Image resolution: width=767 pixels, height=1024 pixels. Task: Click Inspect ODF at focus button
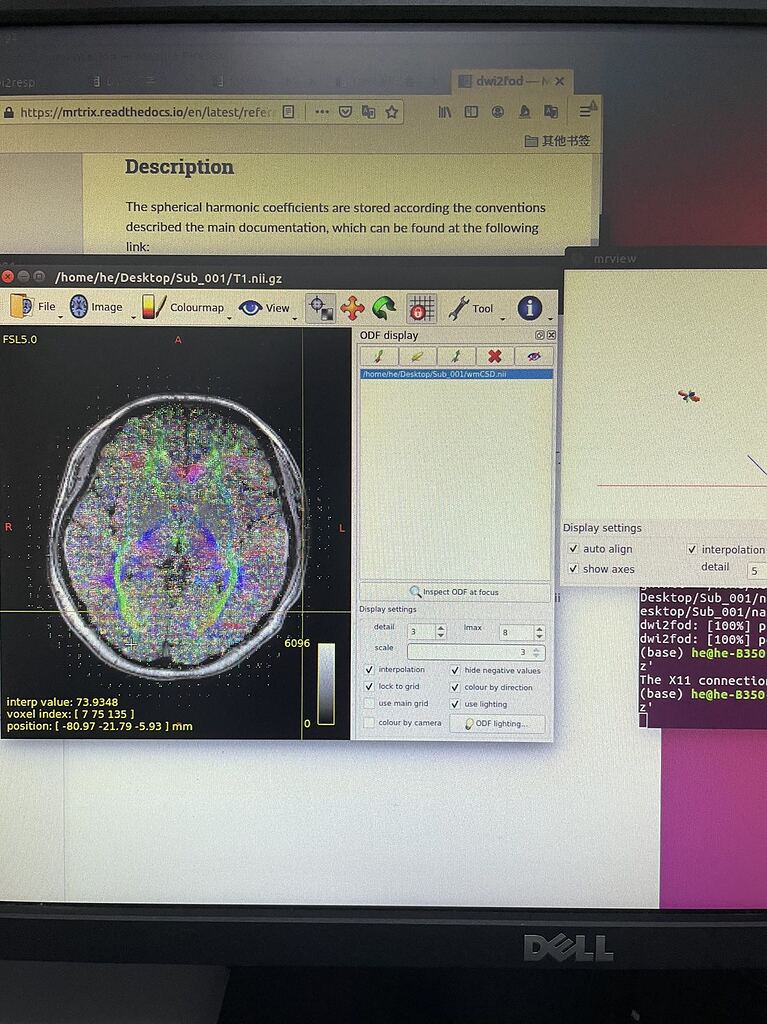454,592
